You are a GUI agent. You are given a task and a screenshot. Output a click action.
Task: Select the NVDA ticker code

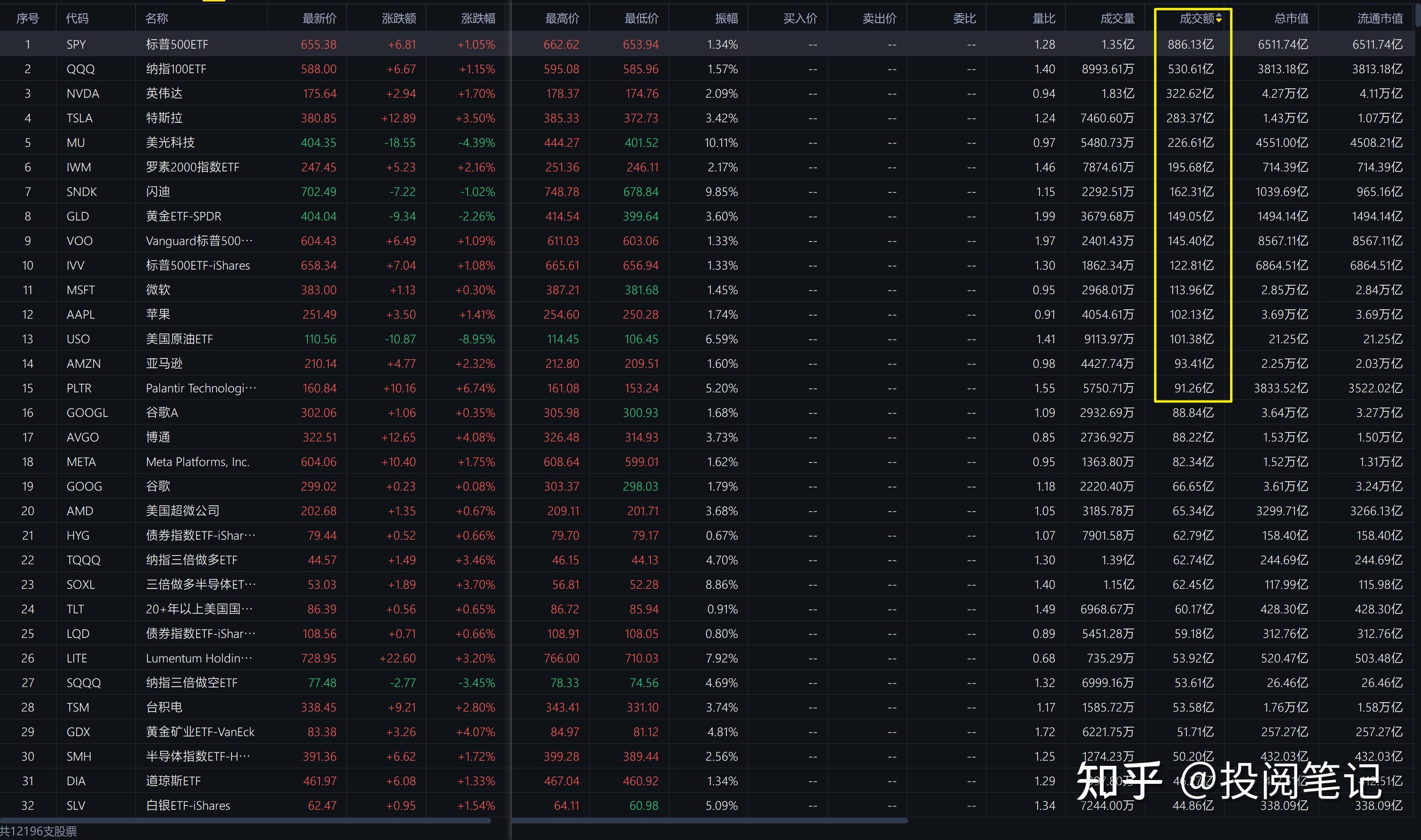pos(83,93)
